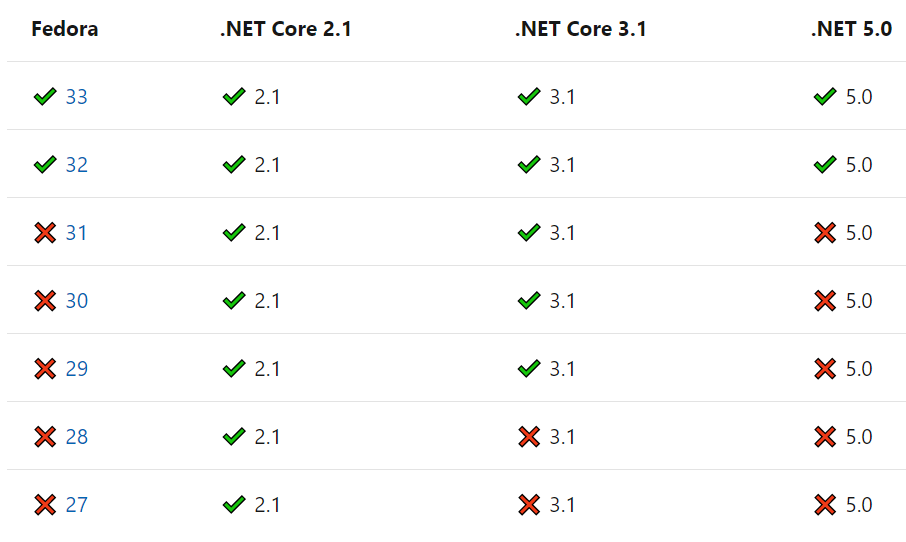This screenshot has width=906, height=542.
Task: Open the Fedora 29 link
Action: [76, 369]
